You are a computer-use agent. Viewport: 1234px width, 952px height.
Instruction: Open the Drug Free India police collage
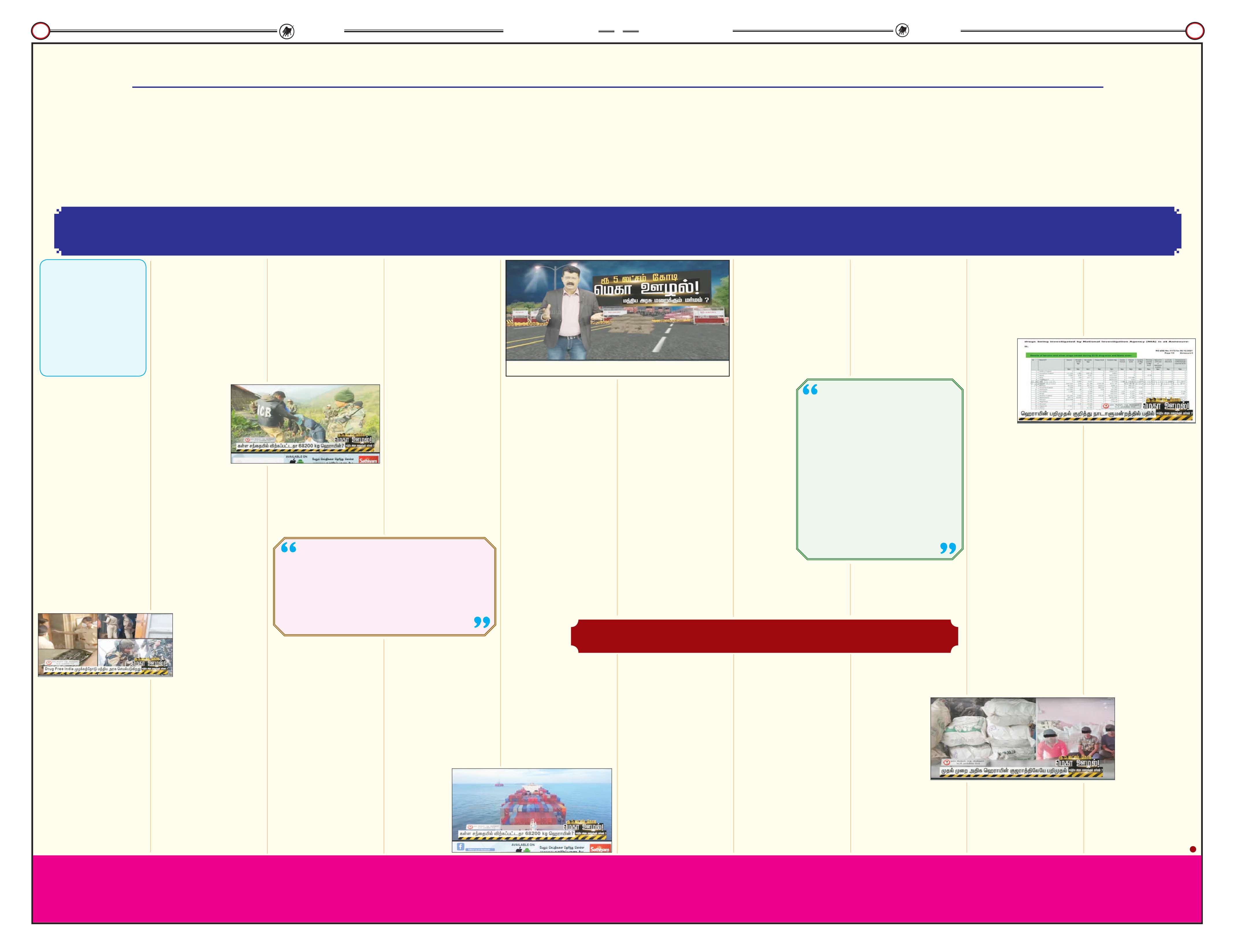click(105, 645)
